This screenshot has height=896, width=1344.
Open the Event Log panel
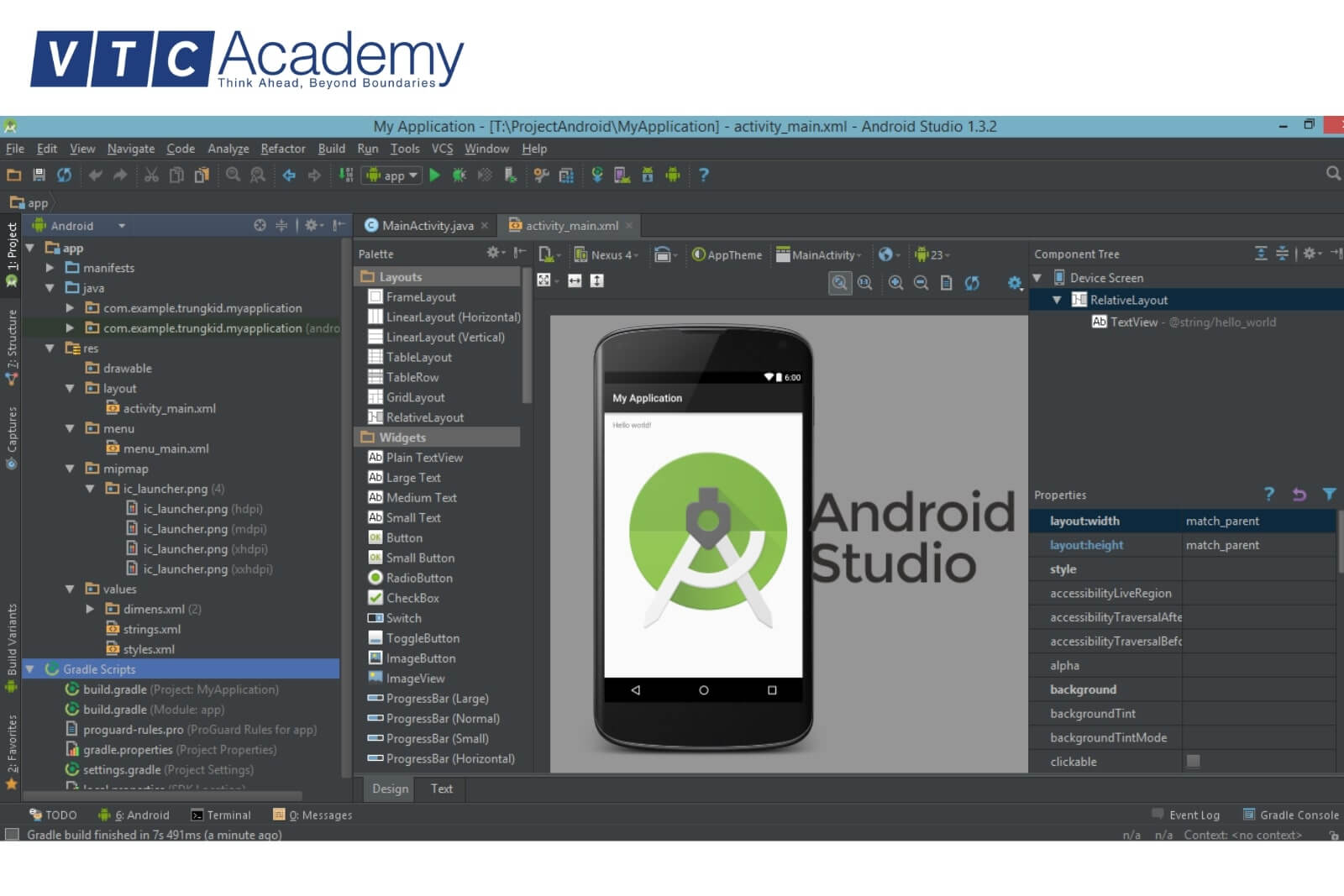click(1185, 815)
